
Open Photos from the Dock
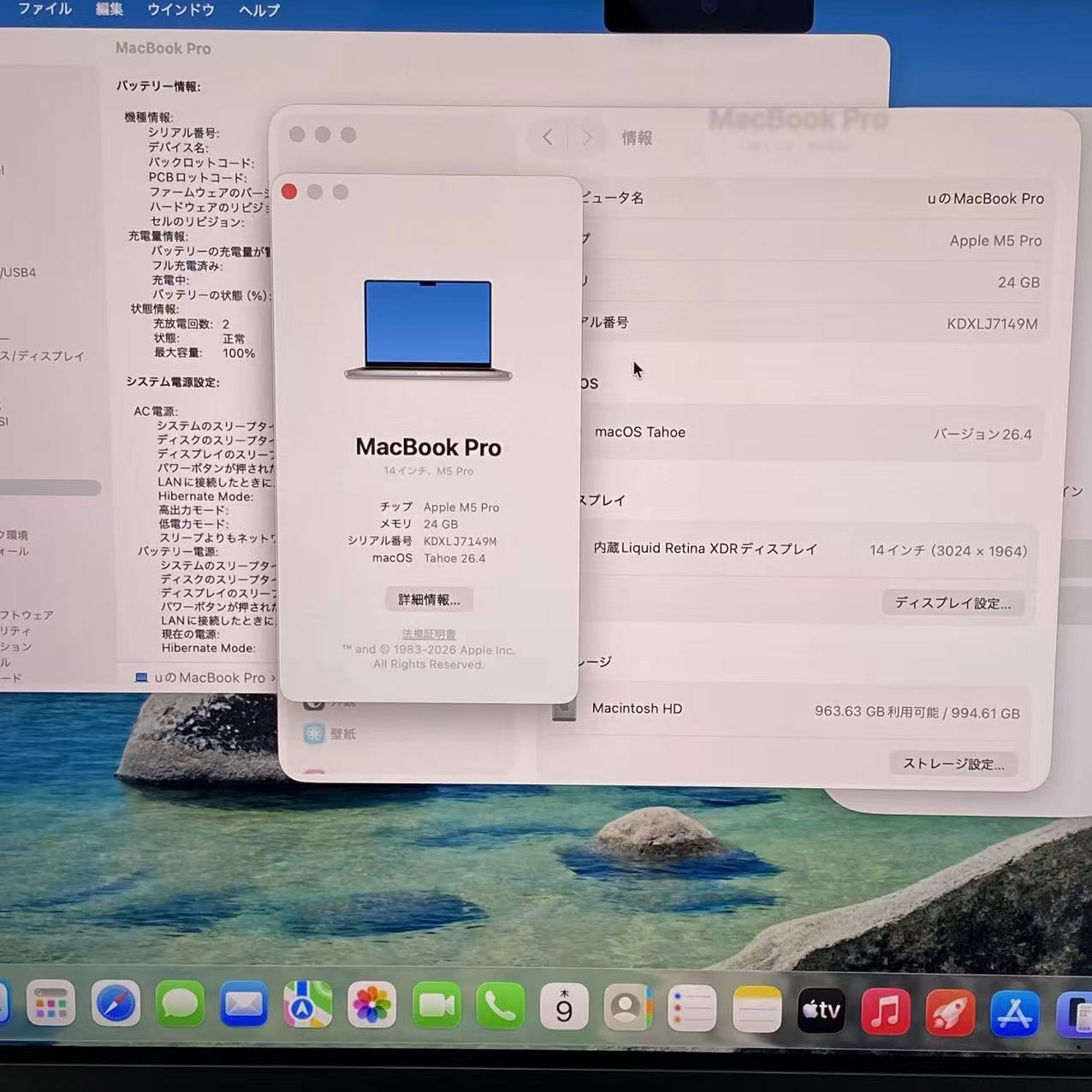tap(372, 1003)
